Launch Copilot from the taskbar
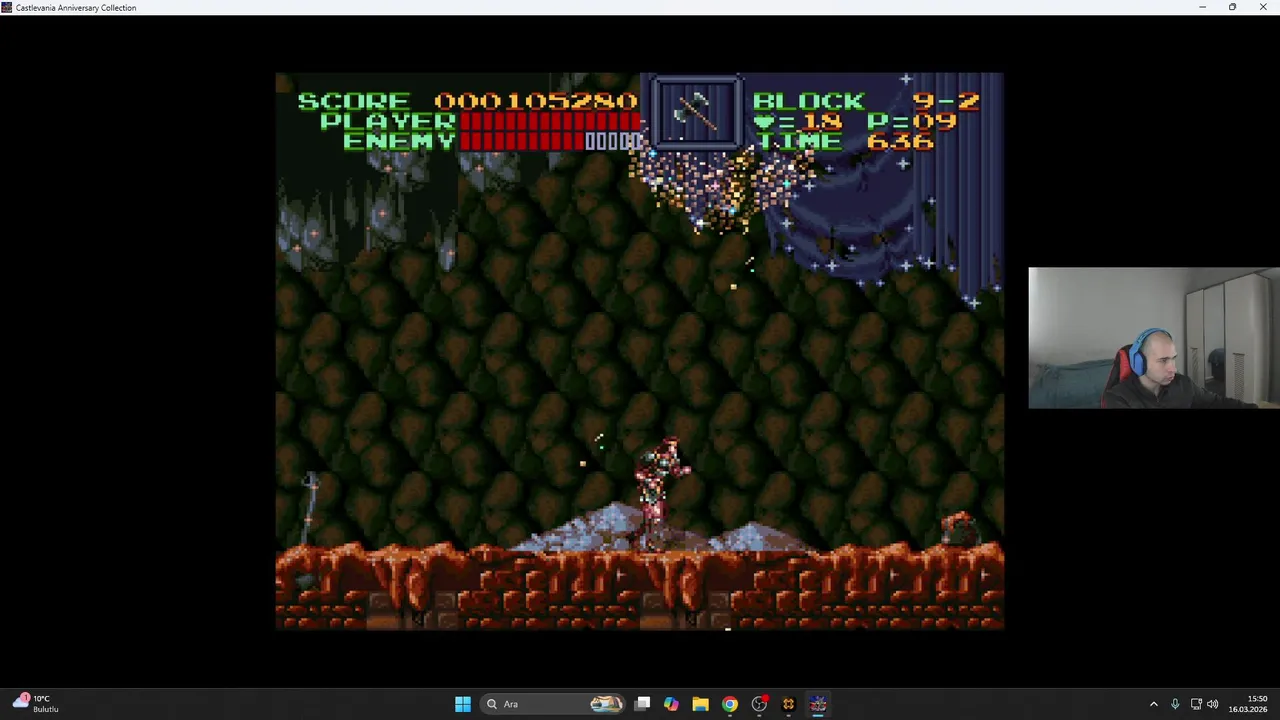1280x720 pixels. coord(671,704)
